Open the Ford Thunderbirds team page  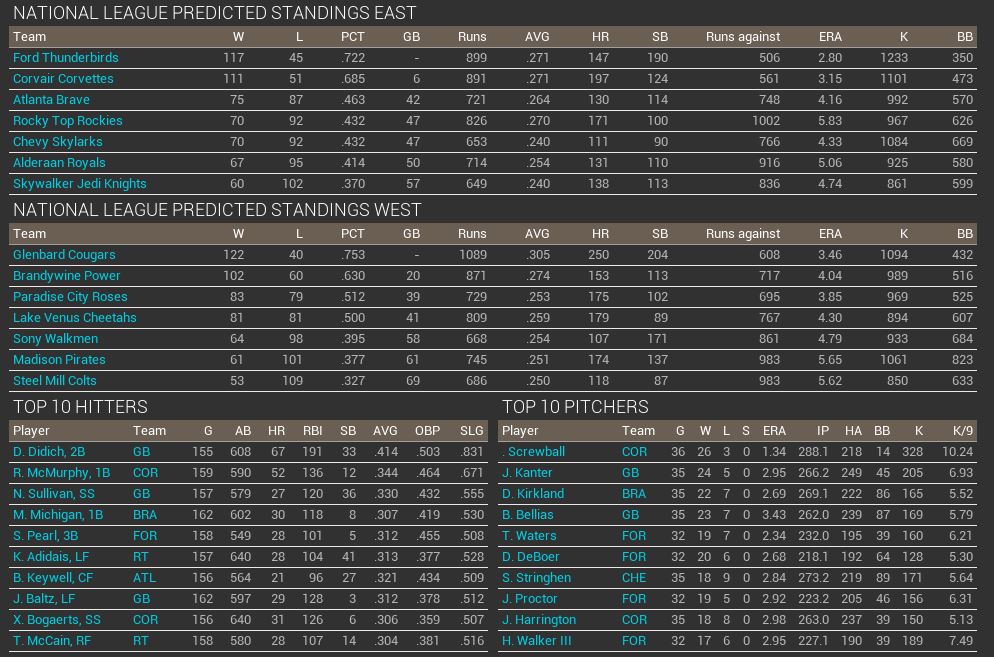coord(65,58)
